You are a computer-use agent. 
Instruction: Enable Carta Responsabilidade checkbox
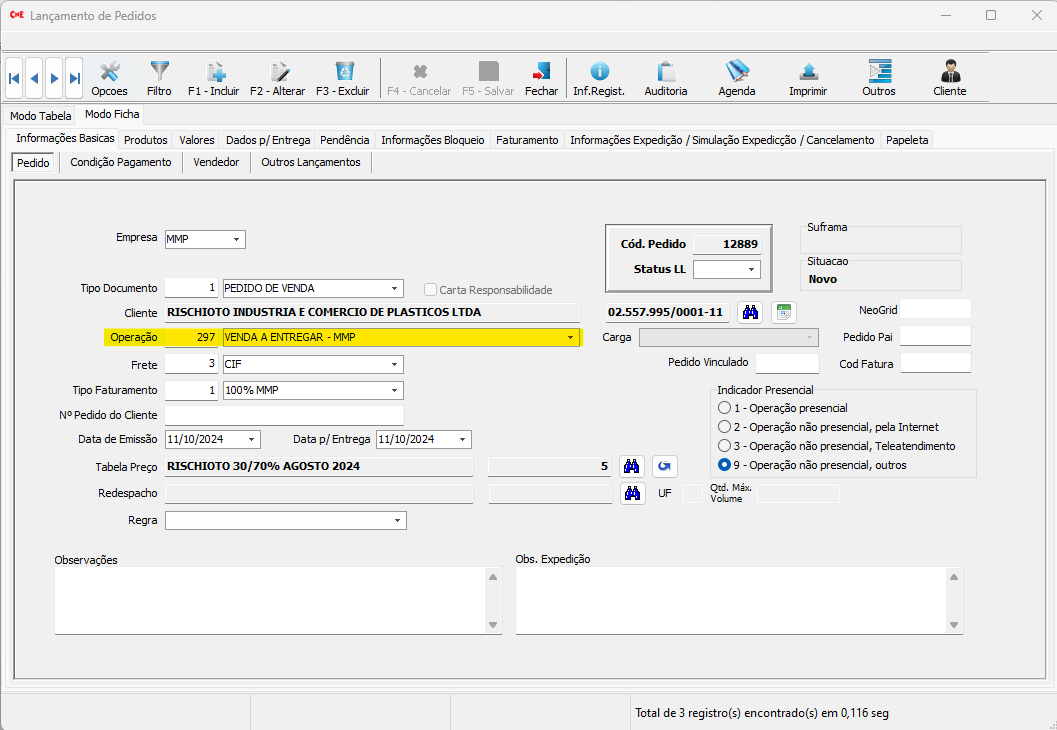coord(431,290)
